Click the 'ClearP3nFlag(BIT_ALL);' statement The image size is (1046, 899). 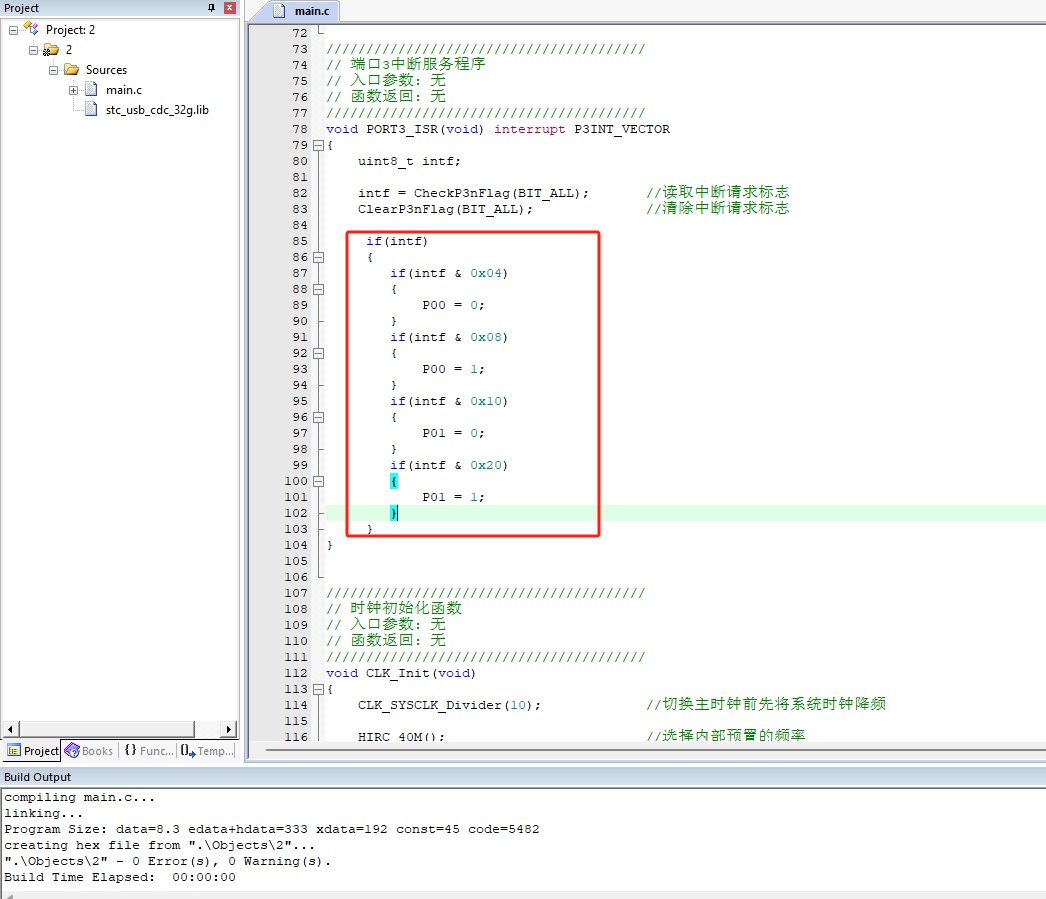446,209
